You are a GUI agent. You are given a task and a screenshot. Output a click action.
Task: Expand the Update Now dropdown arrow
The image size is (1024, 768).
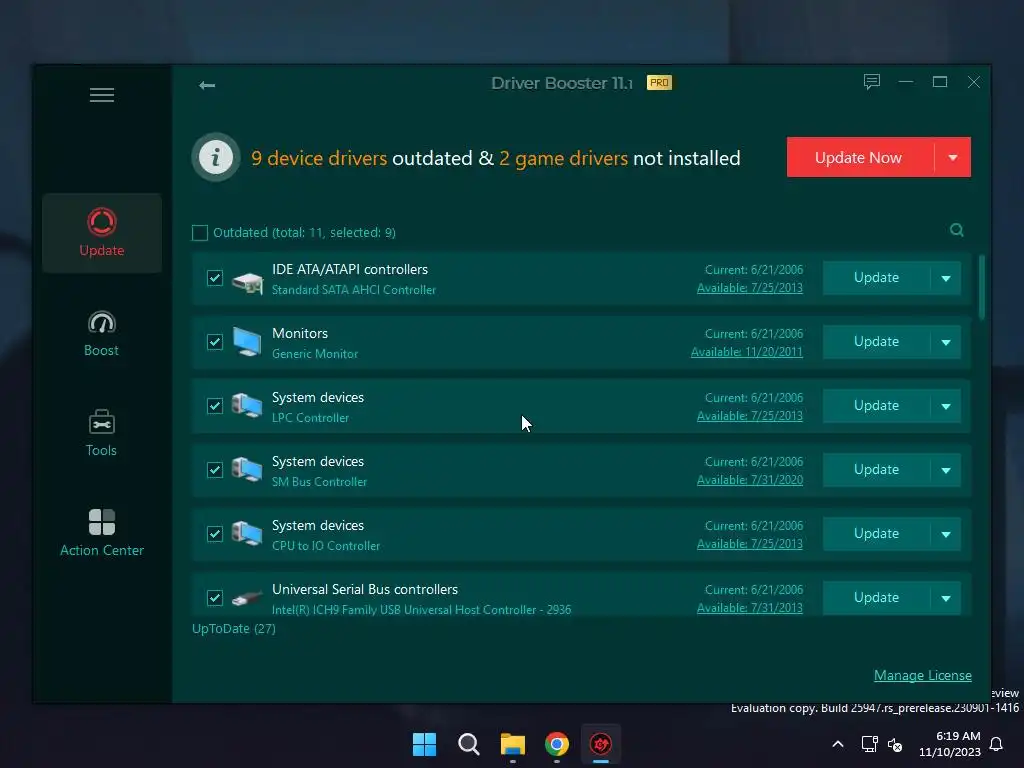click(953, 157)
